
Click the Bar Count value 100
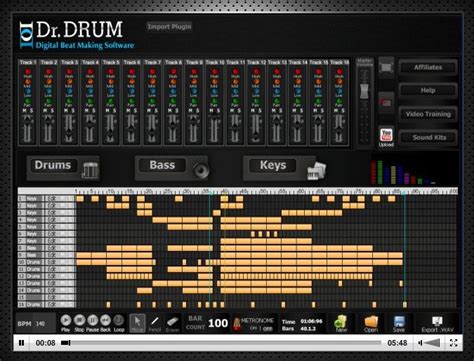(218, 323)
